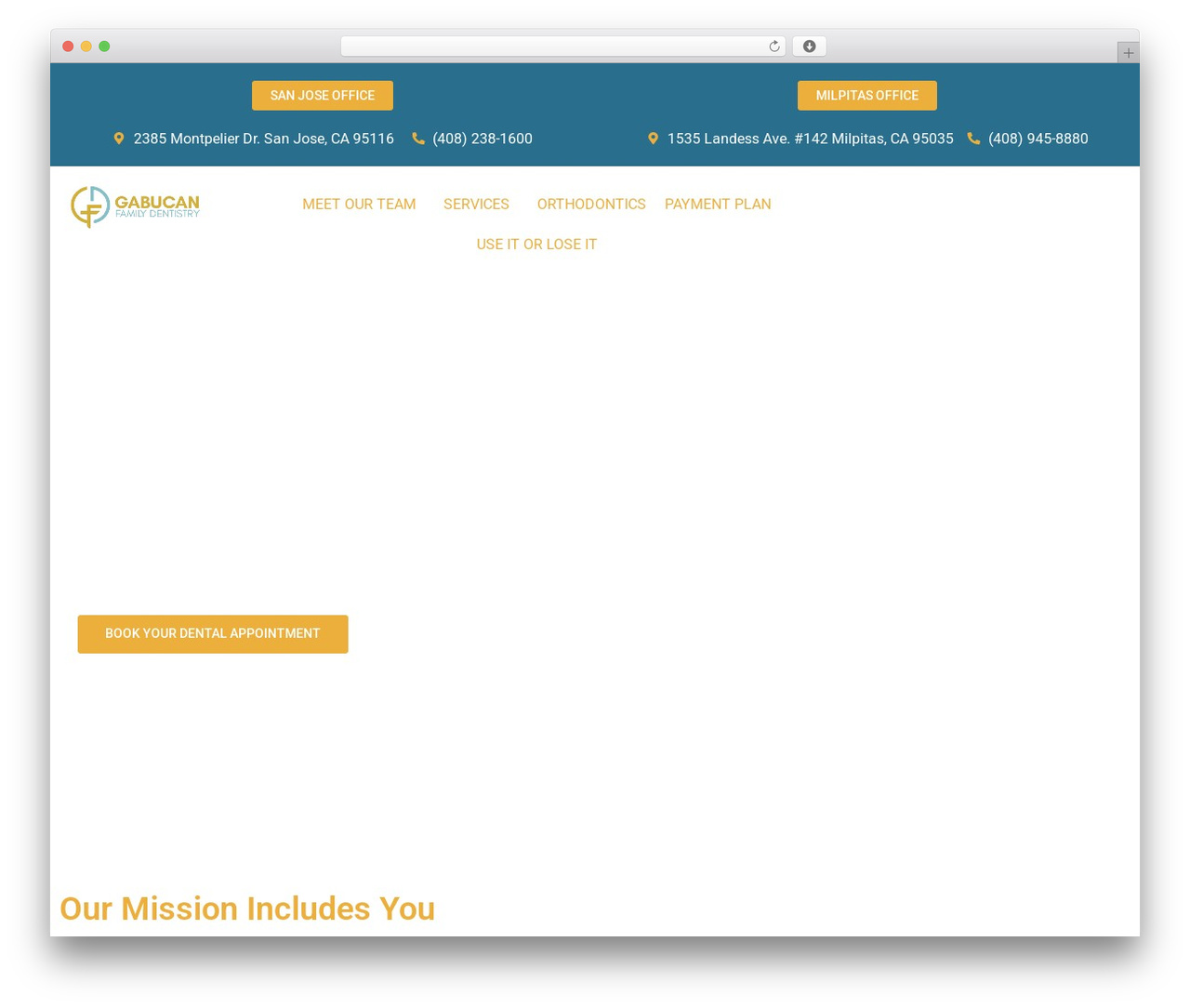Click the Our Mission Includes You heading
This screenshot has height=1008, width=1190.
tap(247, 909)
